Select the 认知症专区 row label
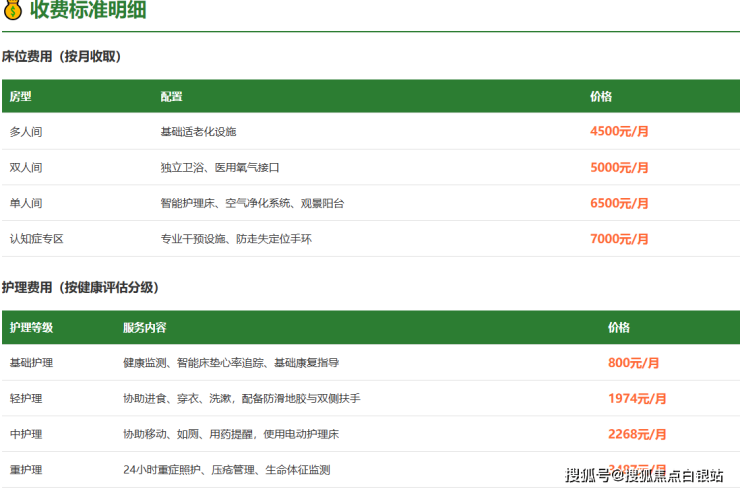Viewport: 740px width, 491px height. click(37, 239)
